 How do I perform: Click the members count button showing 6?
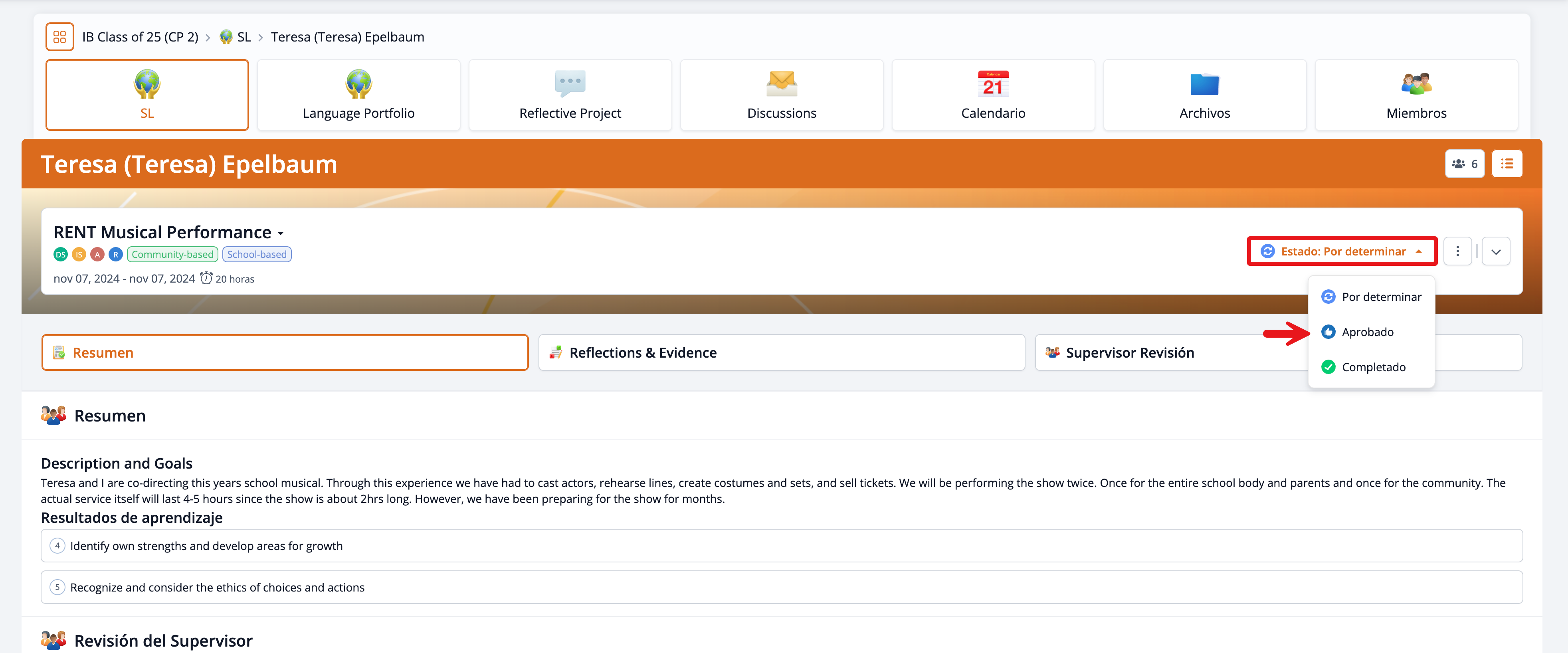[x=1464, y=164]
